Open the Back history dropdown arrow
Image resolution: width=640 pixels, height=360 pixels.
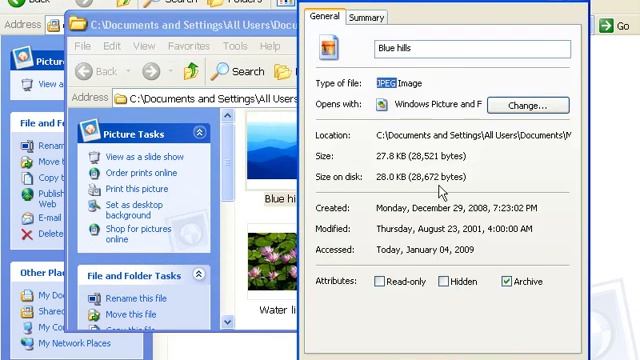(x=128, y=71)
